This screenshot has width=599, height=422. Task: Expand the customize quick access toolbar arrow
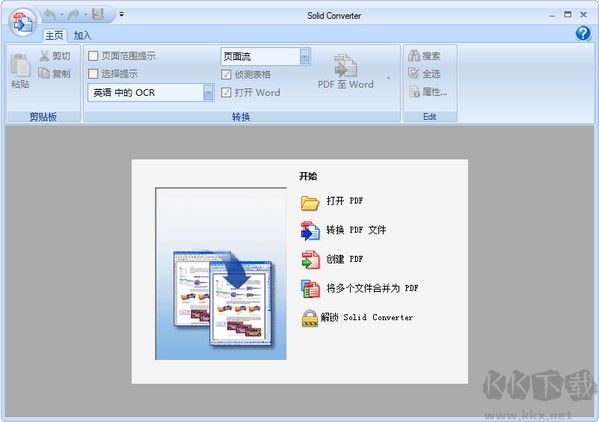[121, 15]
